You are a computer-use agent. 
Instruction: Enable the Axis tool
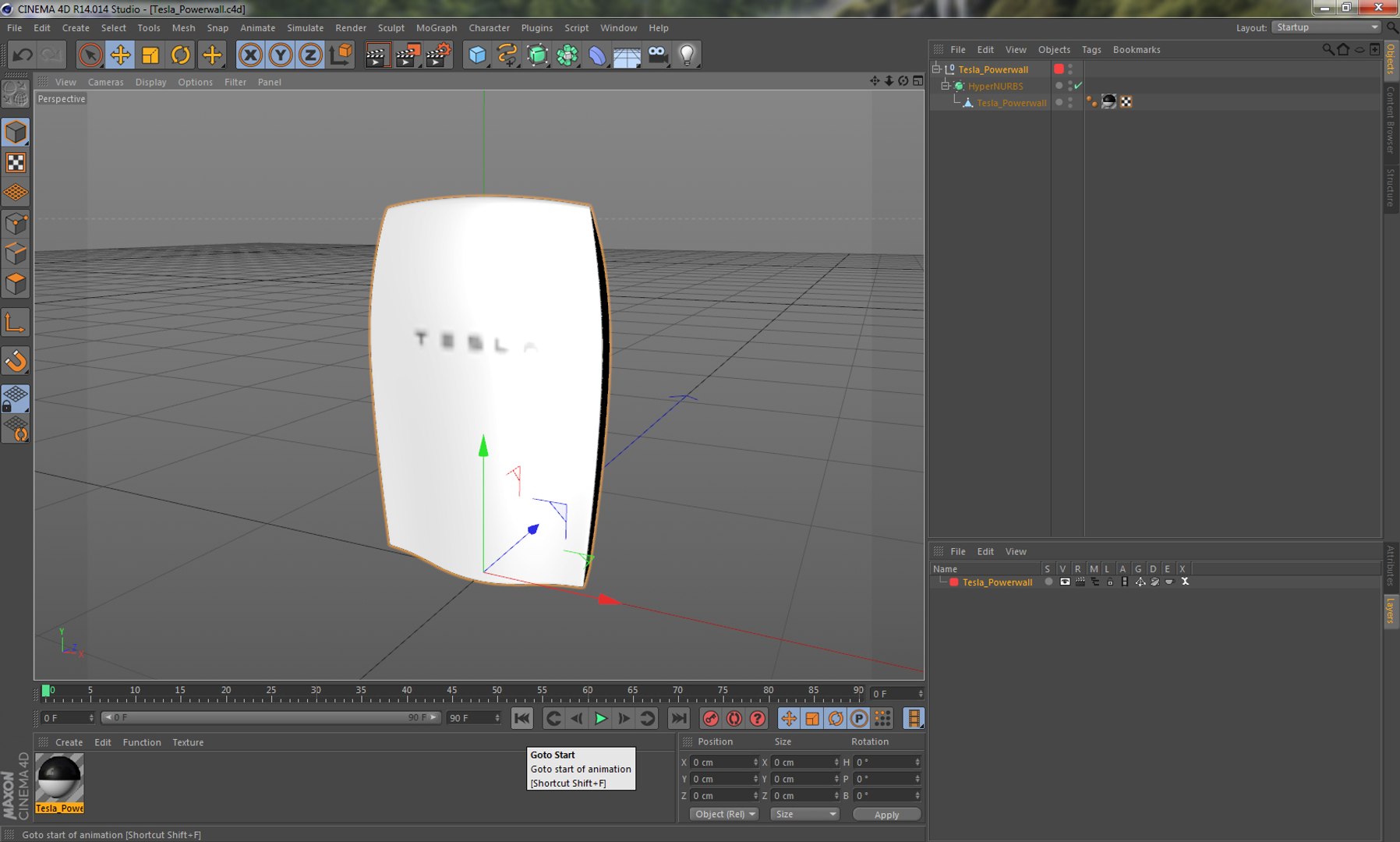tap(16, 323)
